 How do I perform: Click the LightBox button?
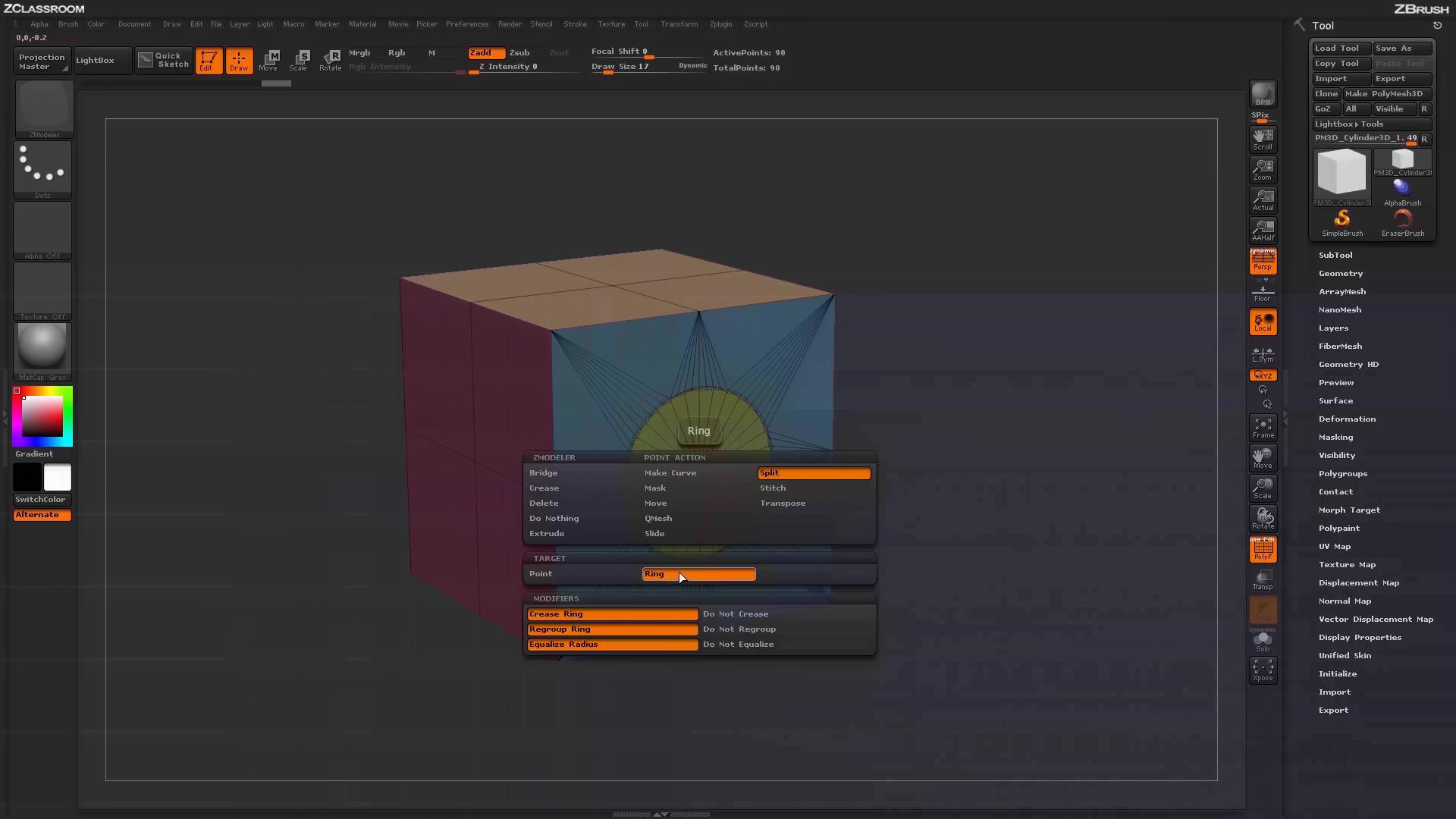[x=102, y=61]
